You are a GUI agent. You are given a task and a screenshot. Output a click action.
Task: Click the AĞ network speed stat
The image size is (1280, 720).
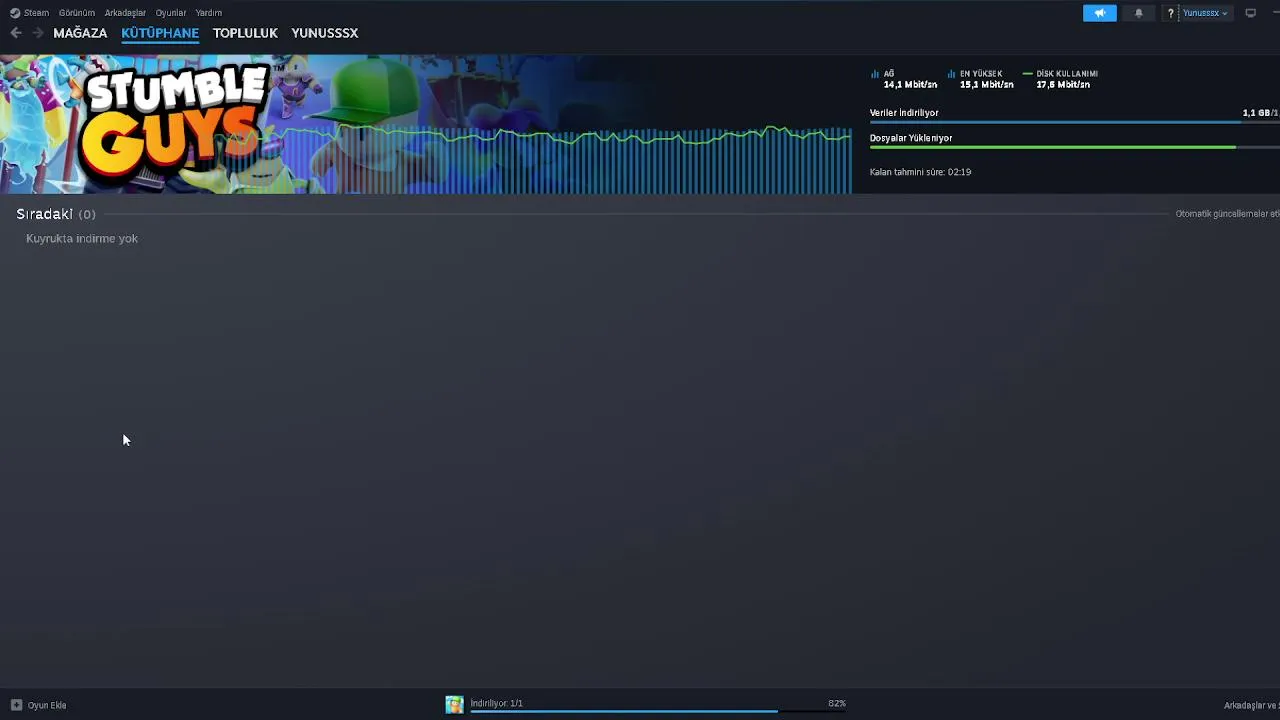tap(905, 79)
